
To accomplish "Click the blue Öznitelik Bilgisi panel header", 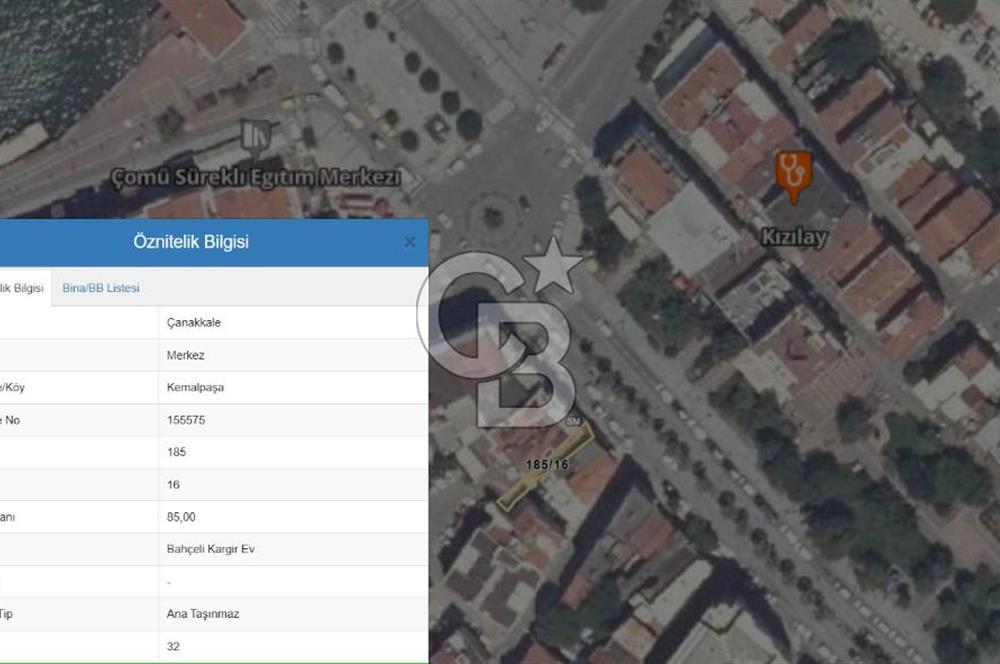I will pyautogui.click(x=190, y=242).
